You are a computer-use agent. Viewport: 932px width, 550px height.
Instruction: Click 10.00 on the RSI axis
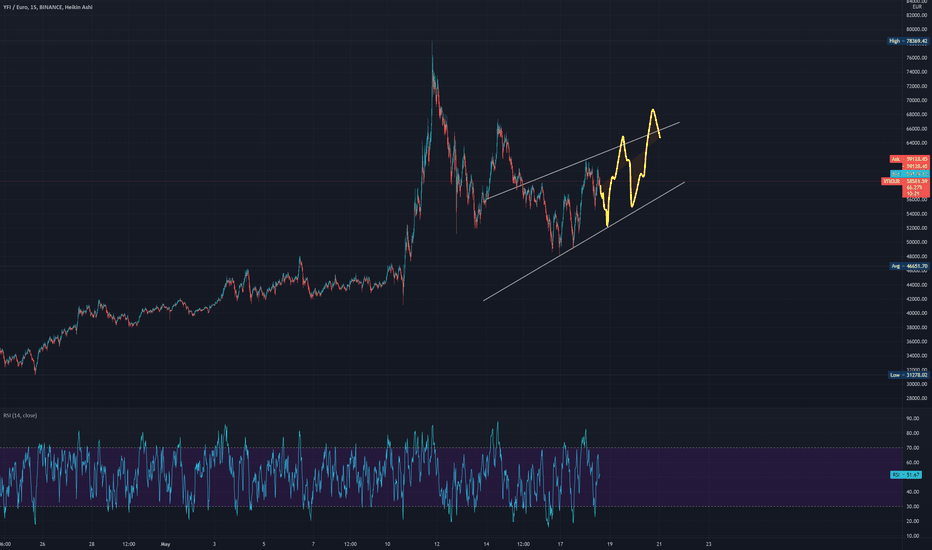(x=913, y=536)
